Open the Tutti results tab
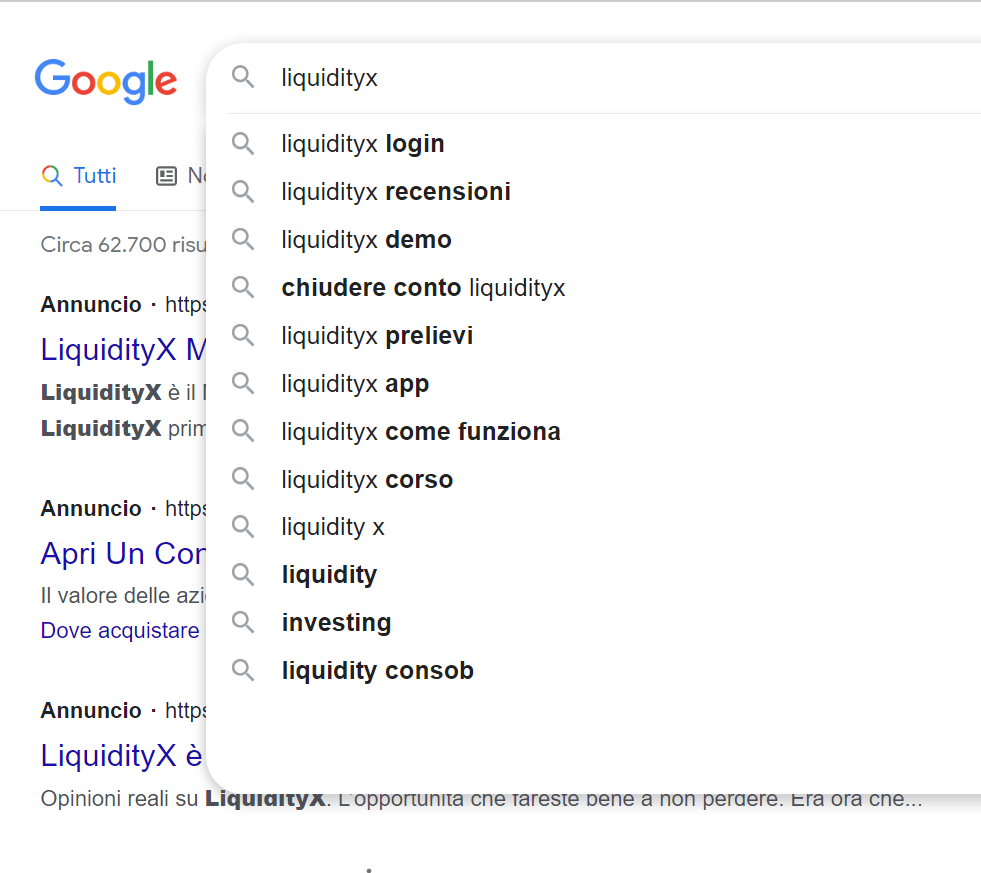This screenshot has height=873, width=981. click(79, 176)
